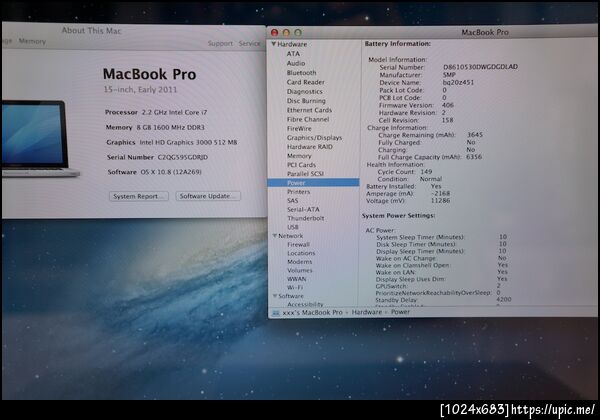The image size is (600, 420).
Task: Click the Processor text 2.2 GHz Intel Core i7
Action: (174, 112)
